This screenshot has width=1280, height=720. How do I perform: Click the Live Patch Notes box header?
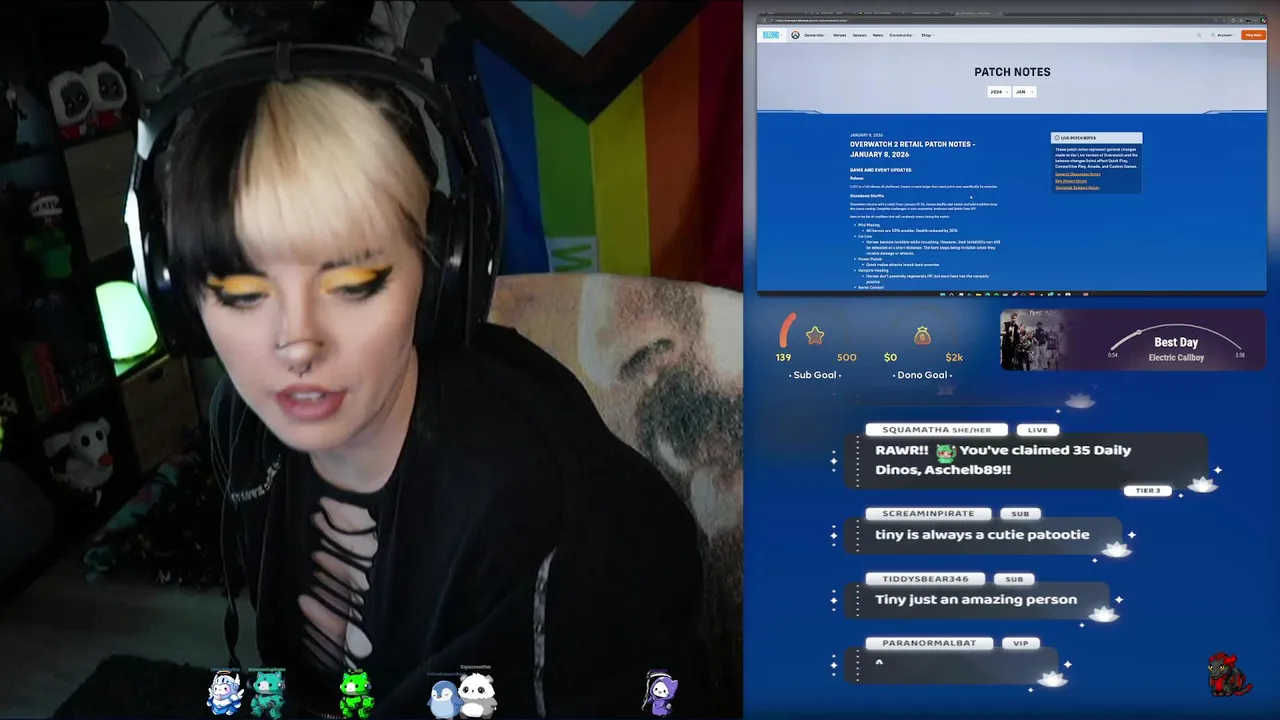click(x=1096, y=138)
